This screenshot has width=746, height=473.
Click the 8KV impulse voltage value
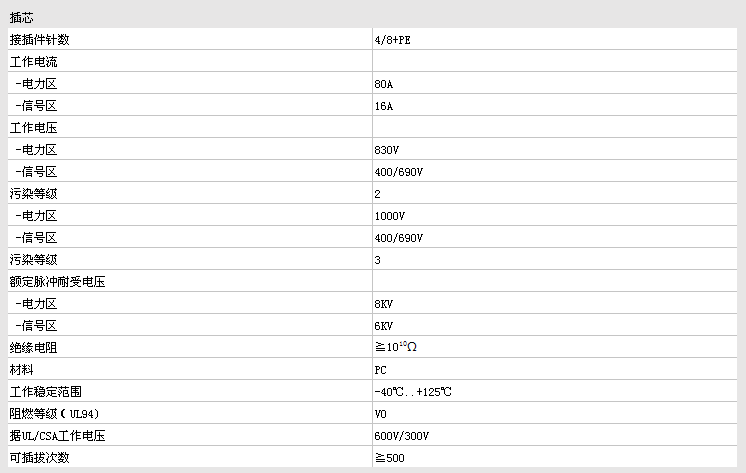[383, 304]
